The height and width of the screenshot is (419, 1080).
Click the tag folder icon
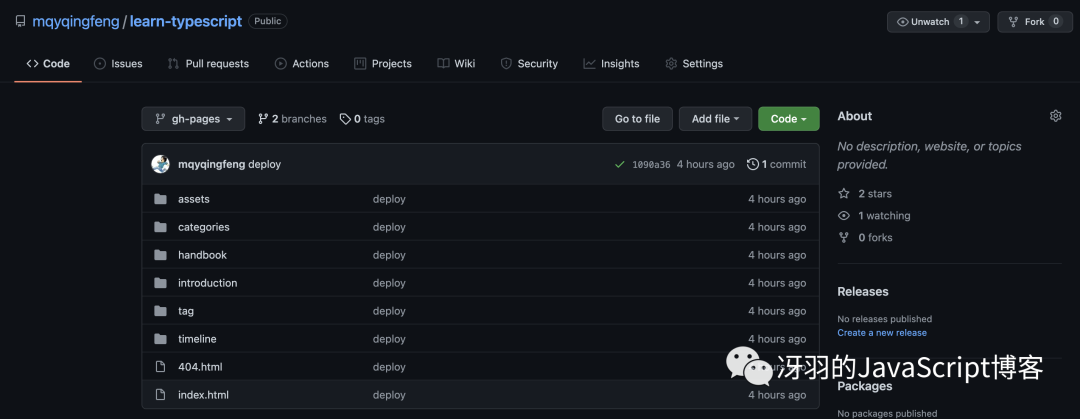tap(160, 311)
